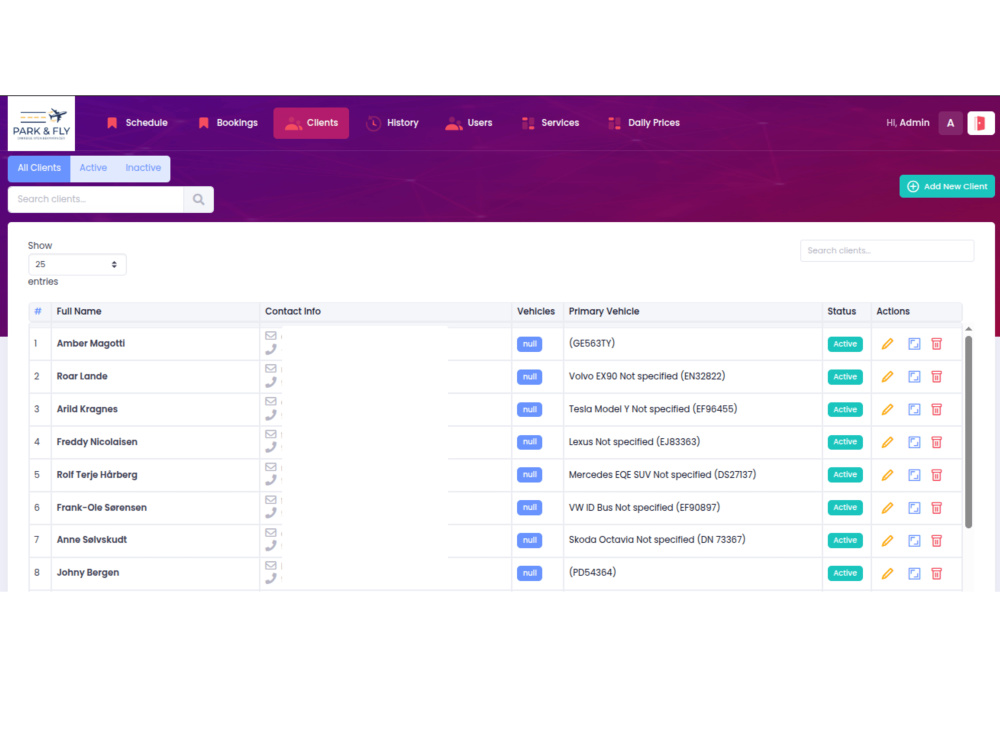
Task: Delete Amber Magotti with the trash icon
Action: pyautogui.click(x=937, y=344)
